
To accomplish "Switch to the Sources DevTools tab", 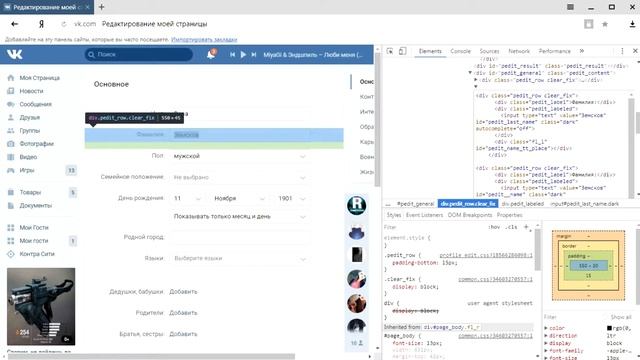I will tap(489, 51).
